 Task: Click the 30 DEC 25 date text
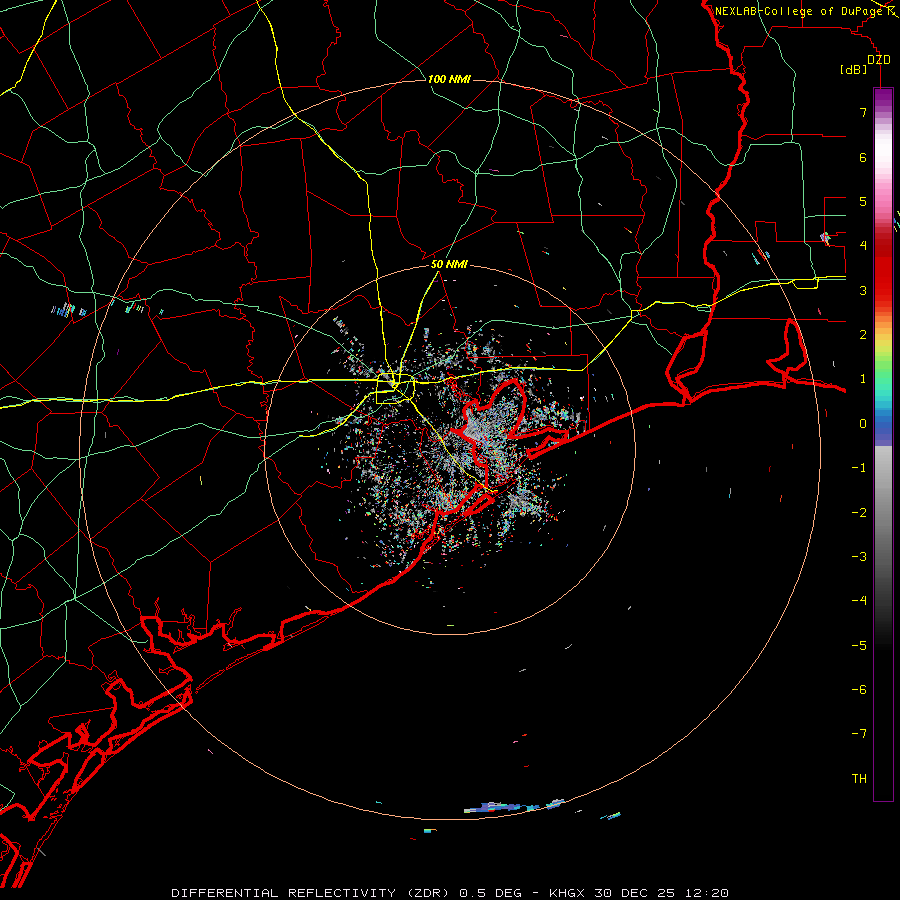tap(635, 893)
